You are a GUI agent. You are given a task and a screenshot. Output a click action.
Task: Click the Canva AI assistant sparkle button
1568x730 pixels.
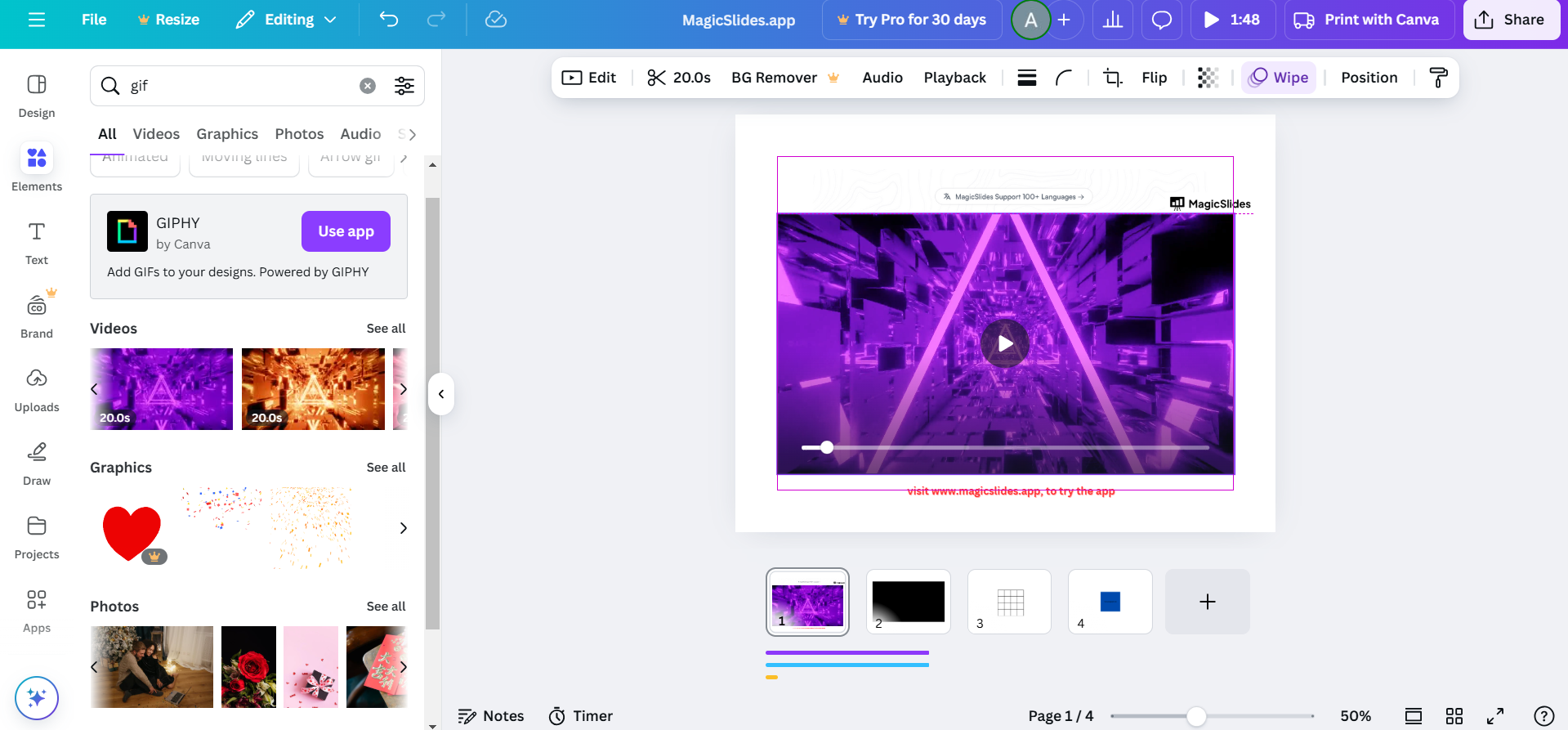[x=37, y=697]
